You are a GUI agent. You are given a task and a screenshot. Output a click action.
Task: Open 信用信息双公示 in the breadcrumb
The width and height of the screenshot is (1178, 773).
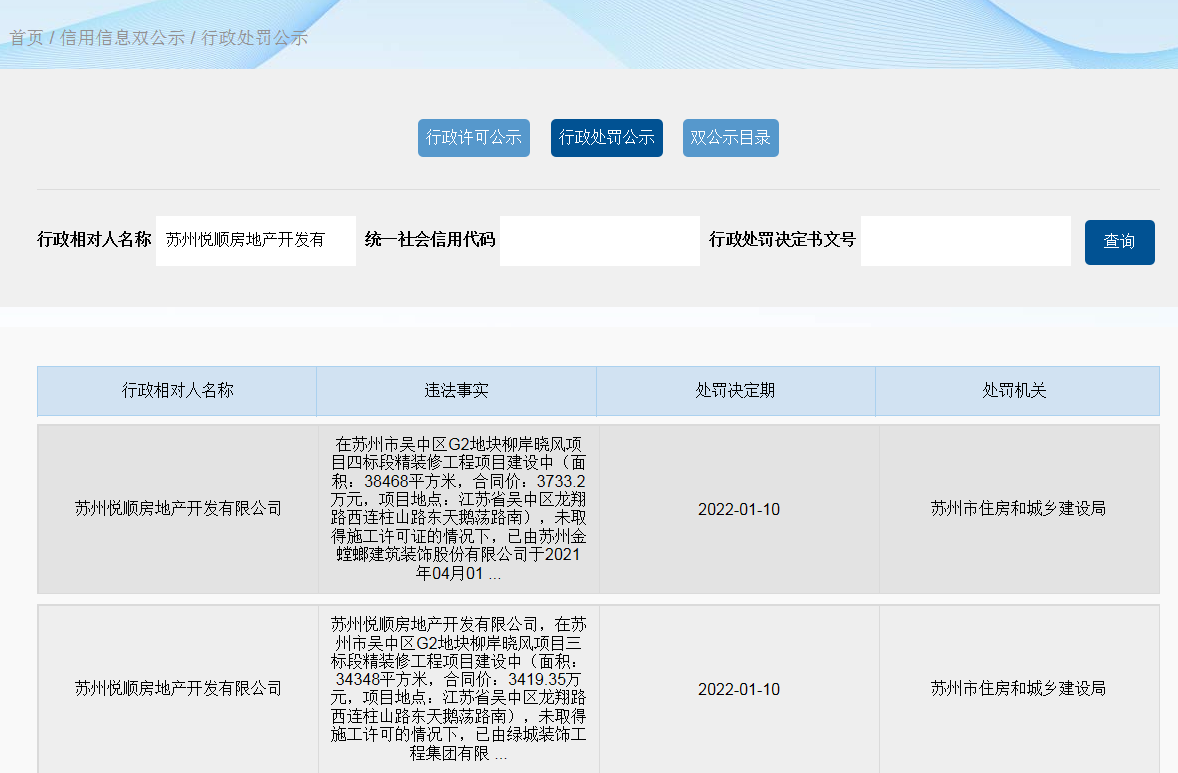click(122, 38)
